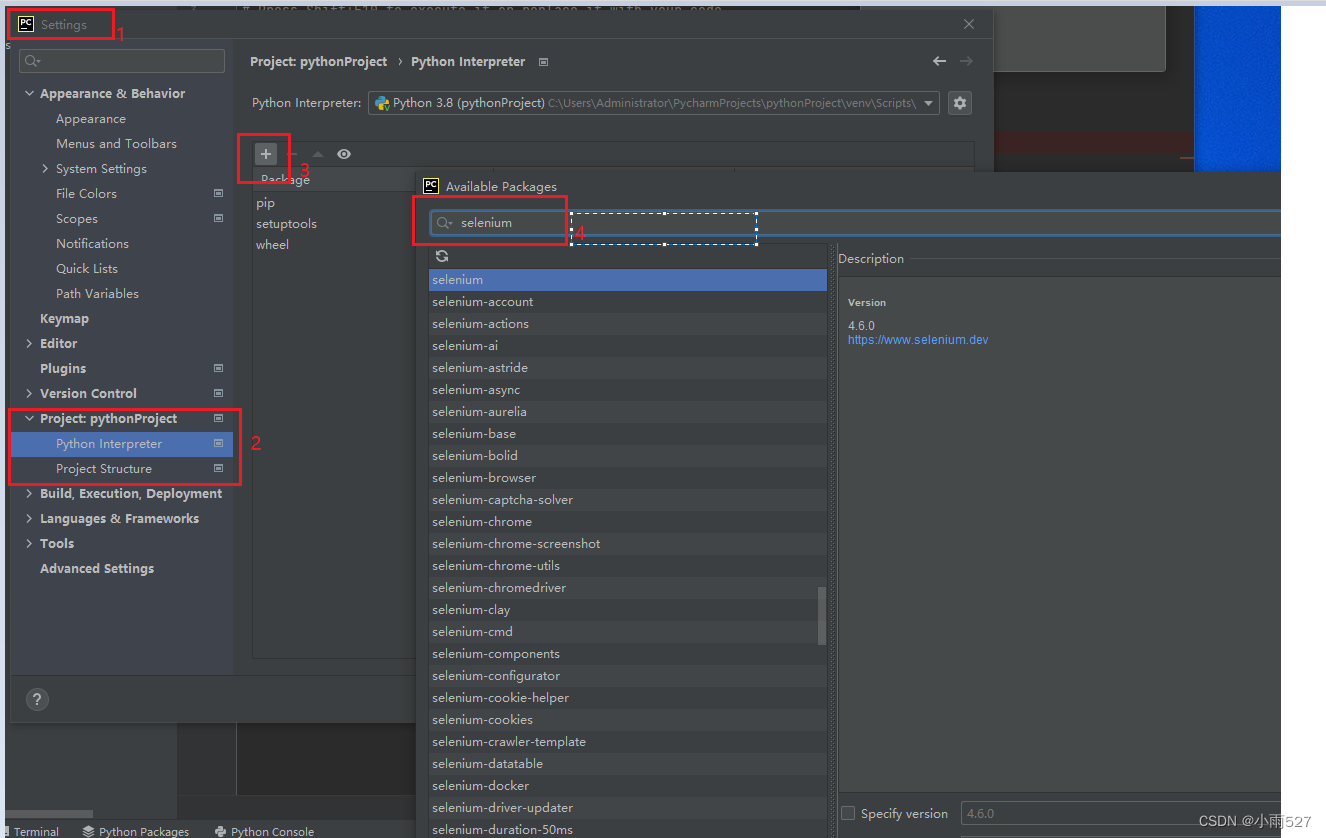Select Appearance settings page

point(91,118)
